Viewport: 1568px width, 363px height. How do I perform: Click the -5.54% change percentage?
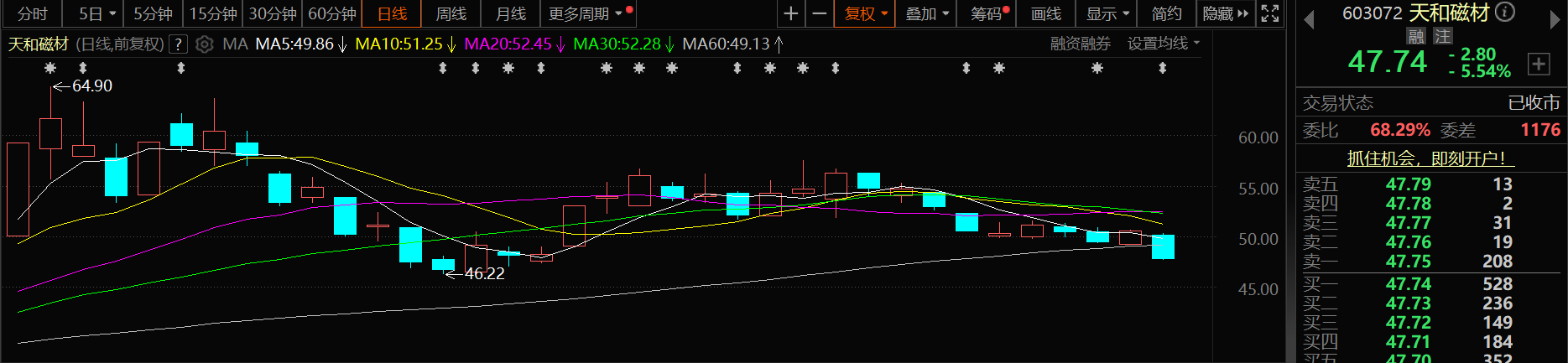pos(1479,72)
